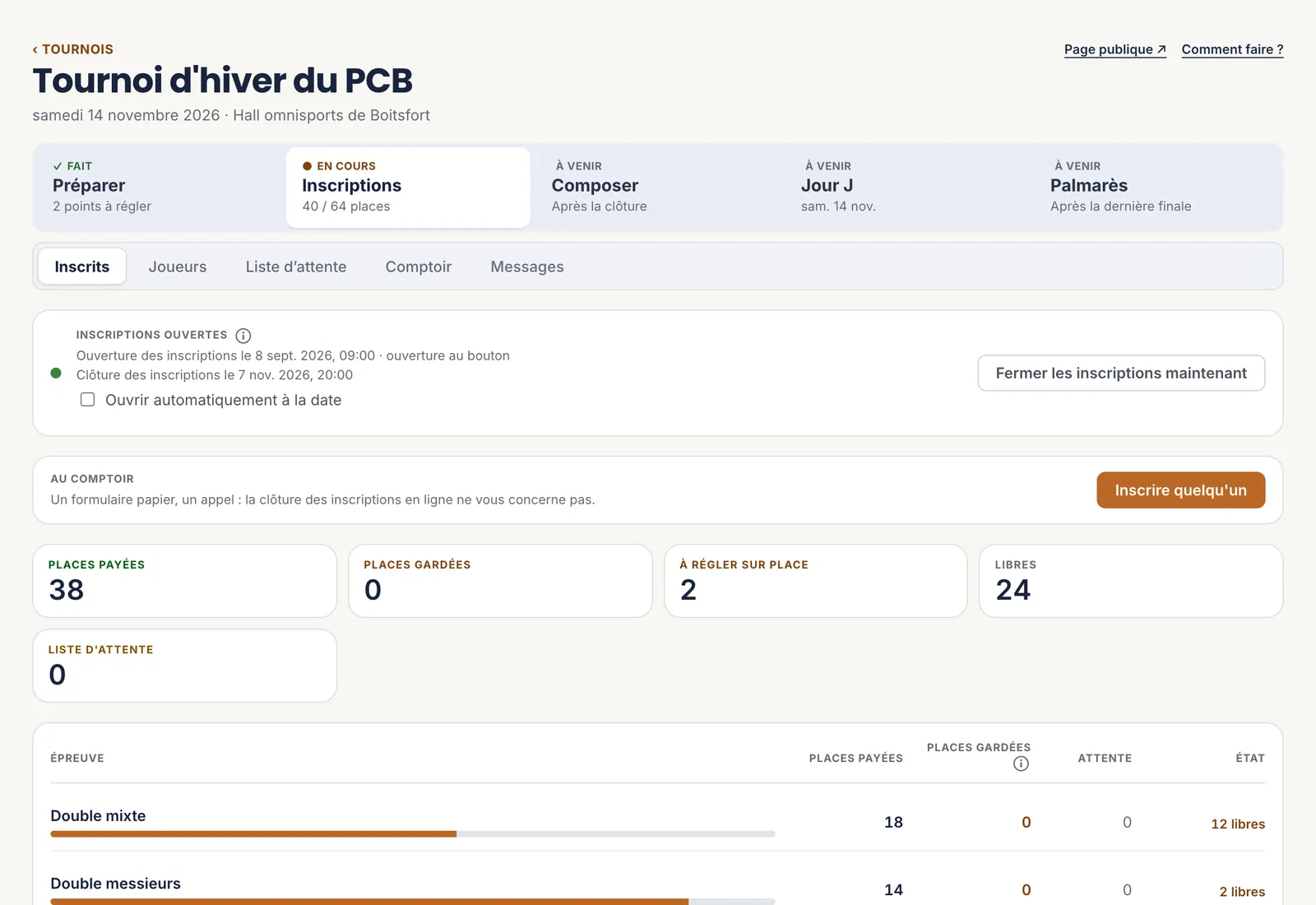1316x905 pixels.
Task: Click the info icon beside Inscriptions ouvertes
Action: click(x=243, y=336)
